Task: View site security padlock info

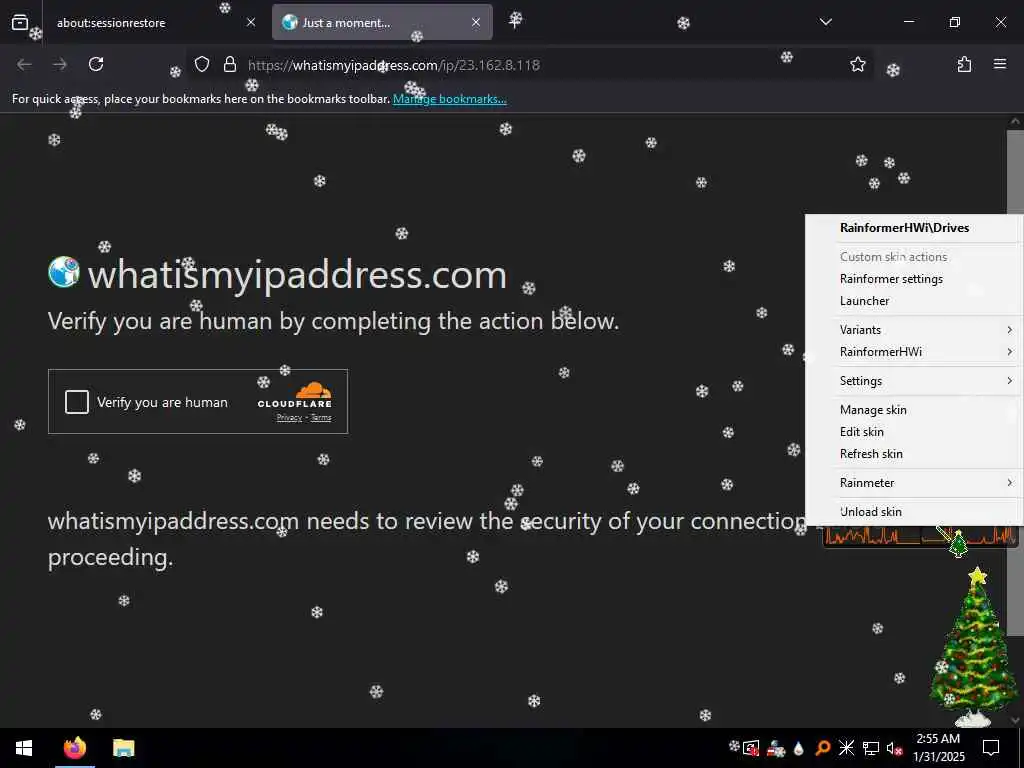Action: tap(230, 64)
